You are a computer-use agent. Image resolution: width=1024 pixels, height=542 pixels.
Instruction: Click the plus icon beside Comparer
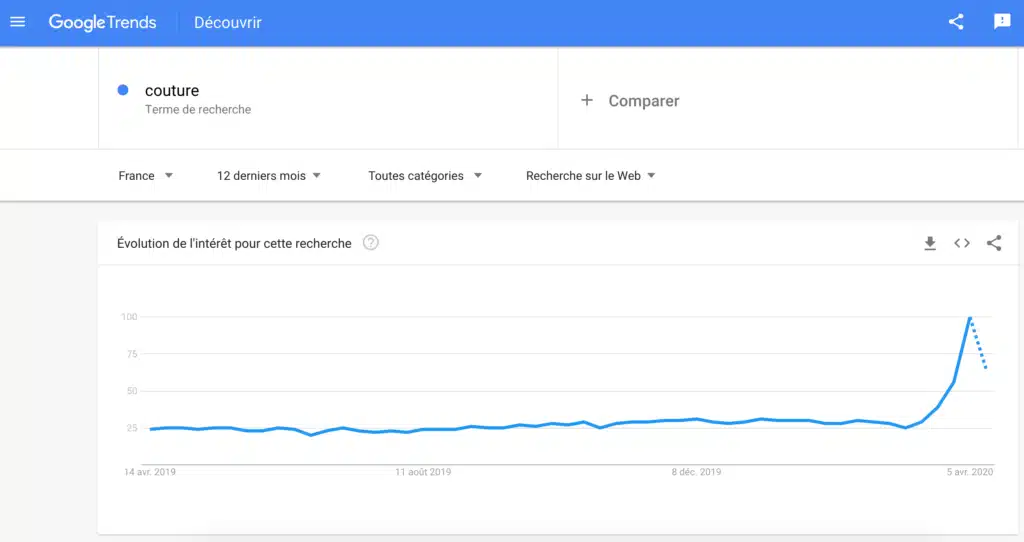tap(587, 101)
